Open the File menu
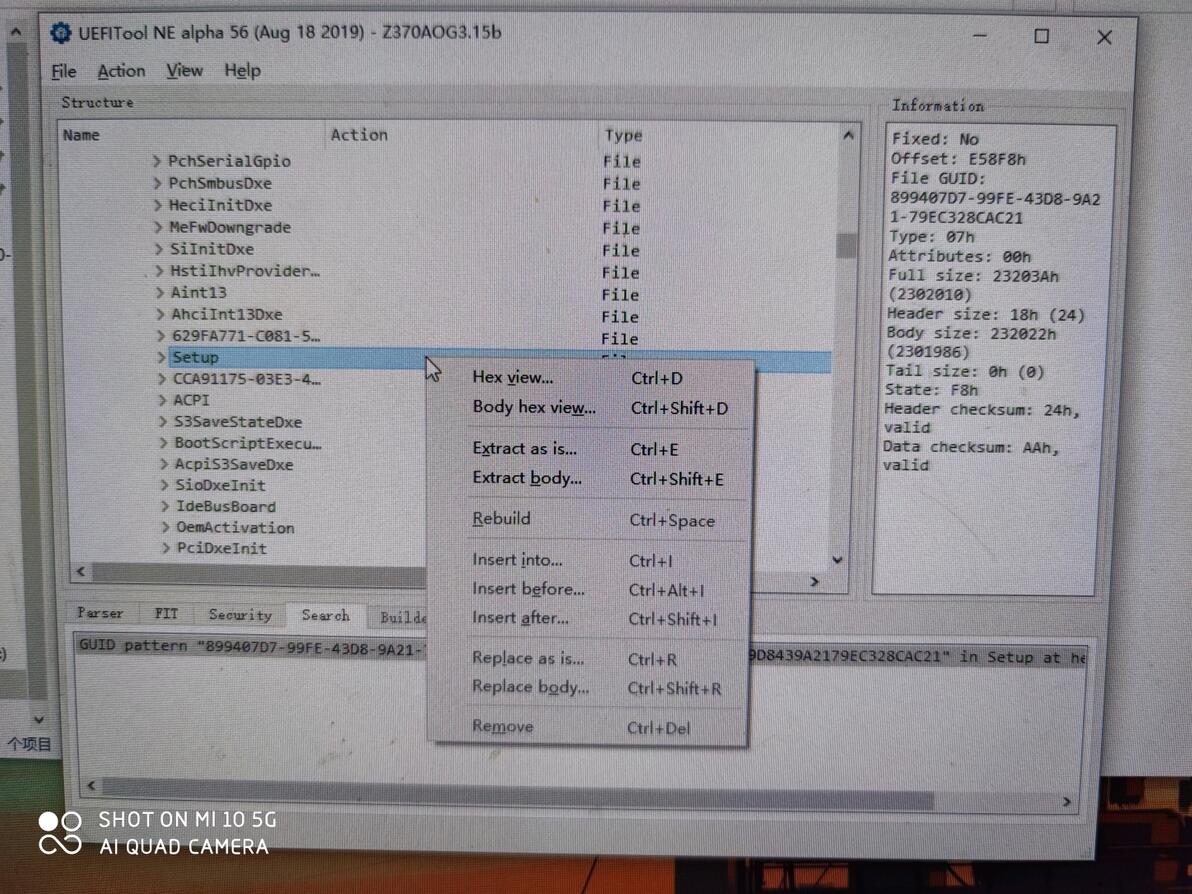Viewport: 1192px width, 894px height. pos(64,71)
